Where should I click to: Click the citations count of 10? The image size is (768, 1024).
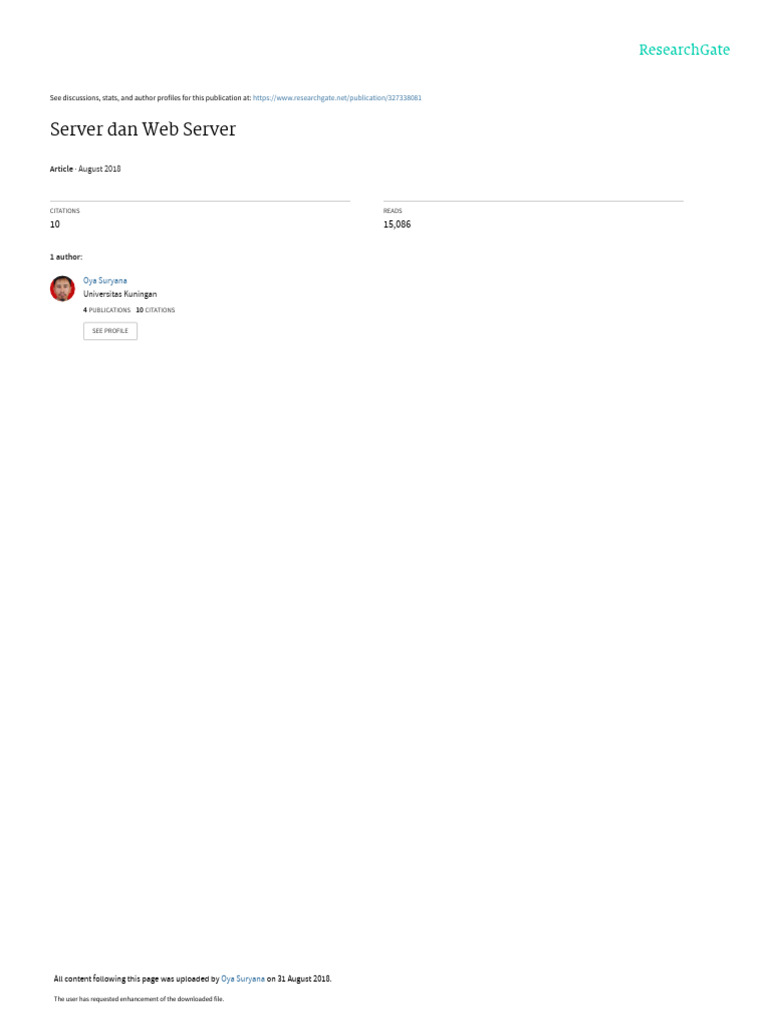[55, 224]
